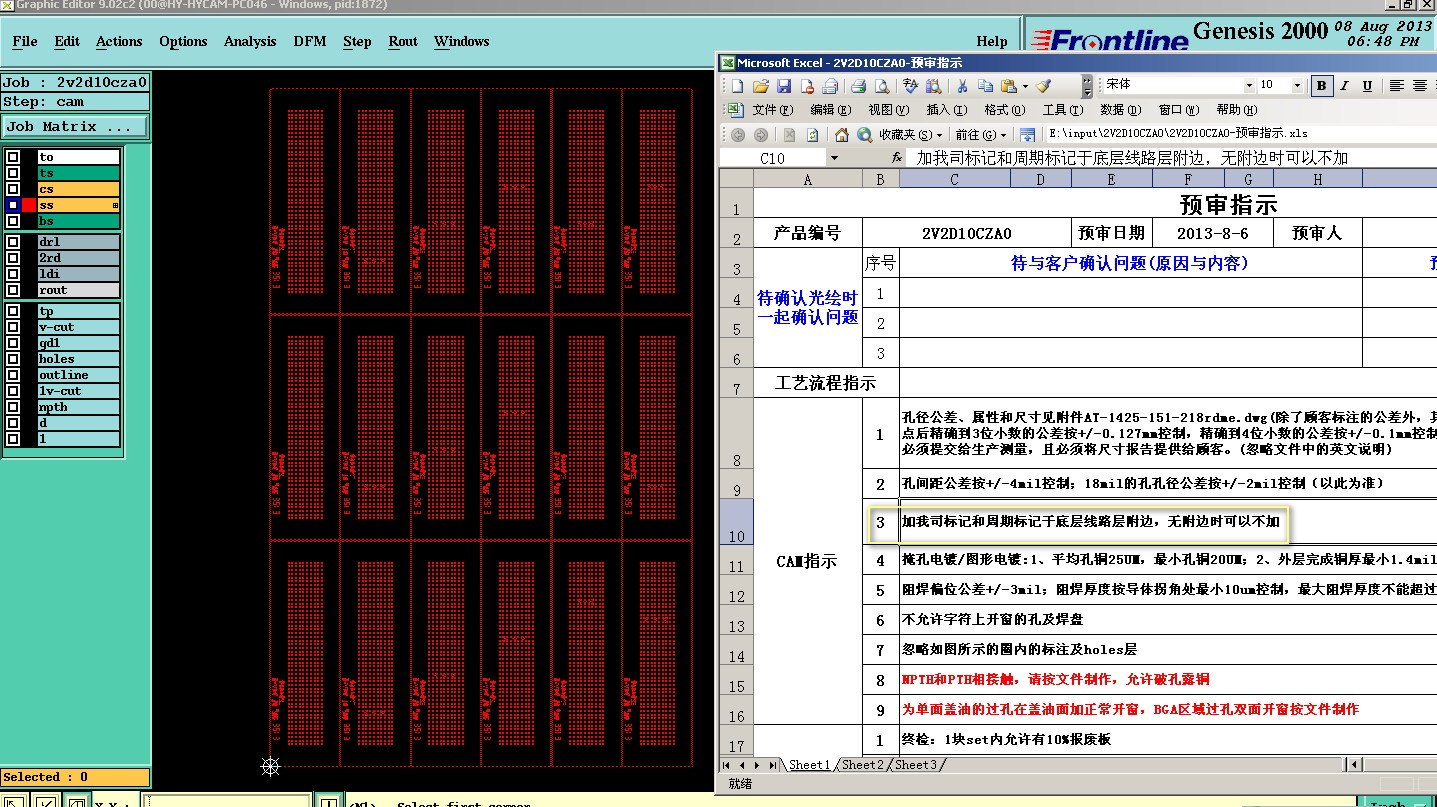The width and height of the screenshot is (1437, 807).
Task: Toggle the checkbox for layer drl
Action: [x=13, y=242]
